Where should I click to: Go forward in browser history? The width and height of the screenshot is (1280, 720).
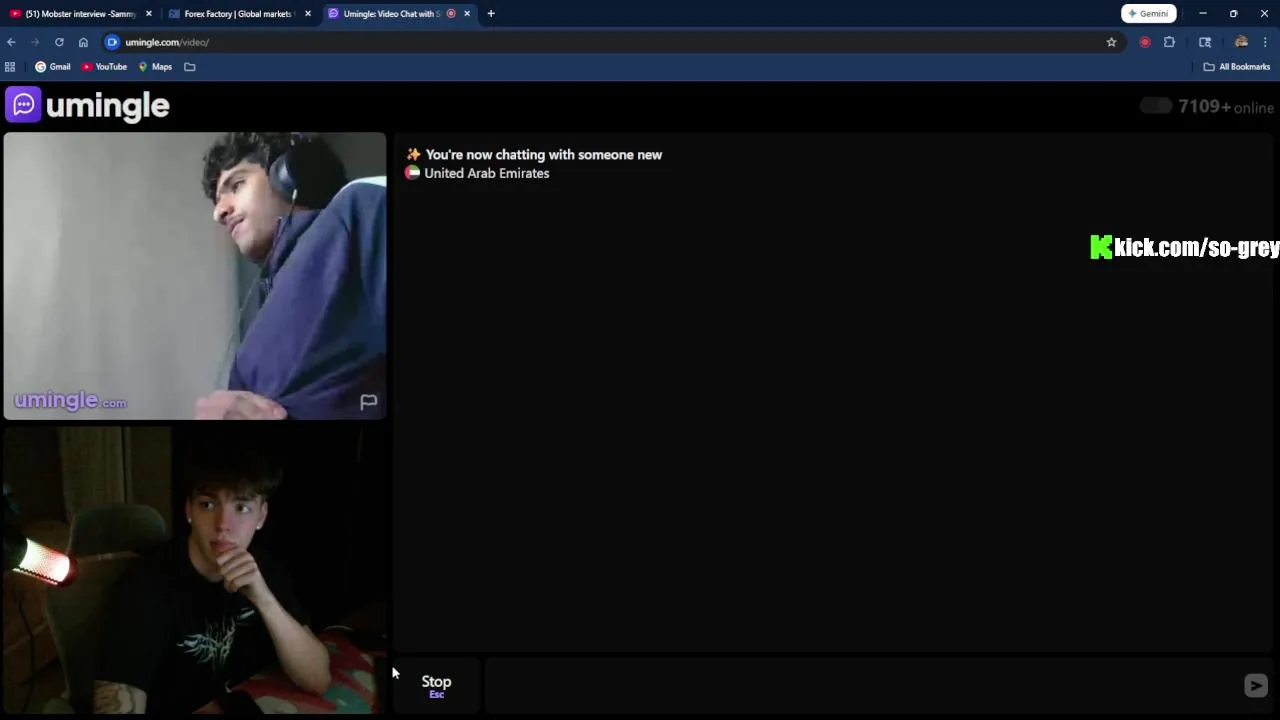coord(35,42)
